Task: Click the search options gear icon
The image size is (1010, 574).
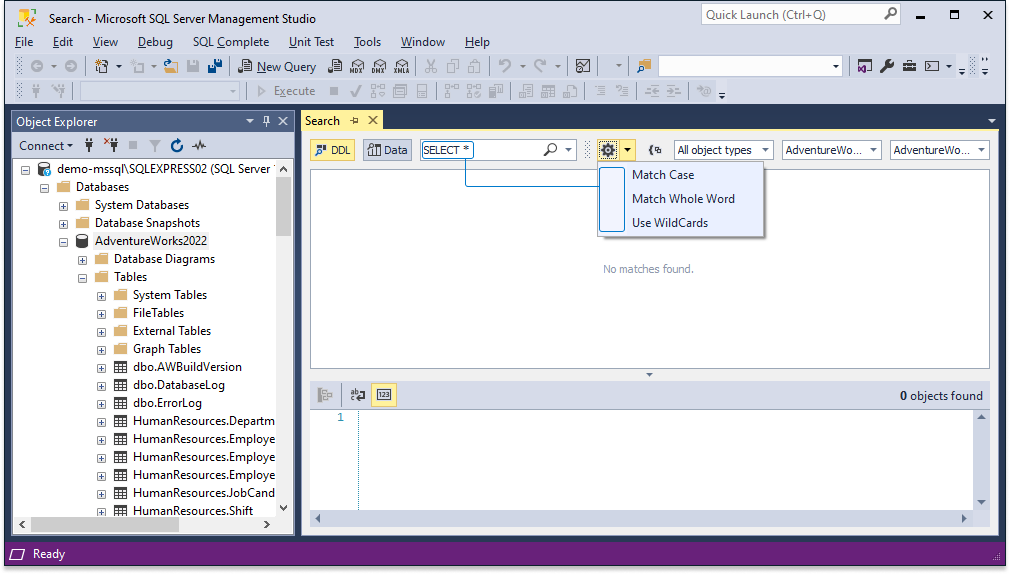Action: tap(607, 150)
